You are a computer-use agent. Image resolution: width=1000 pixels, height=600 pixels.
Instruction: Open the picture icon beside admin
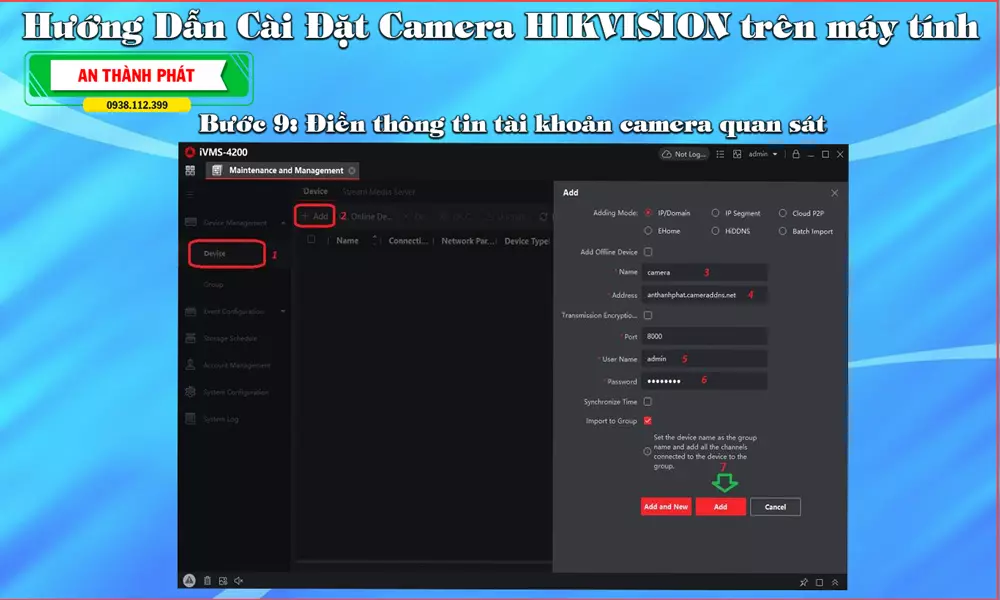pyautogui.click(x=737, y=154)
